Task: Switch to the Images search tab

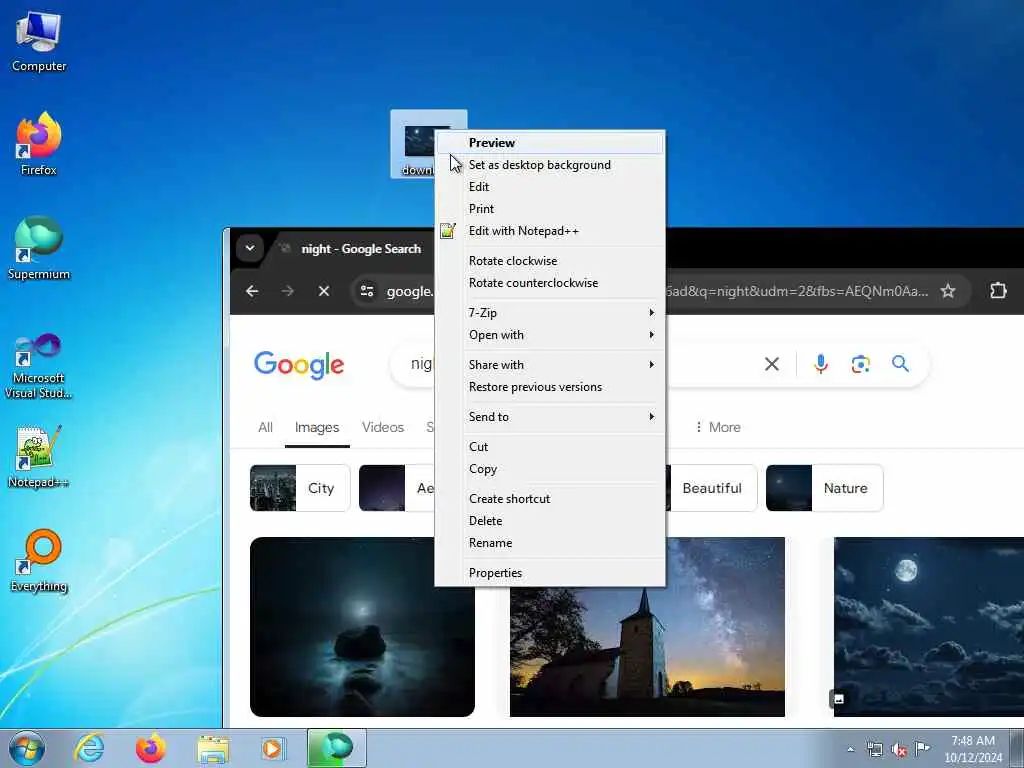Action: (317, 427)
